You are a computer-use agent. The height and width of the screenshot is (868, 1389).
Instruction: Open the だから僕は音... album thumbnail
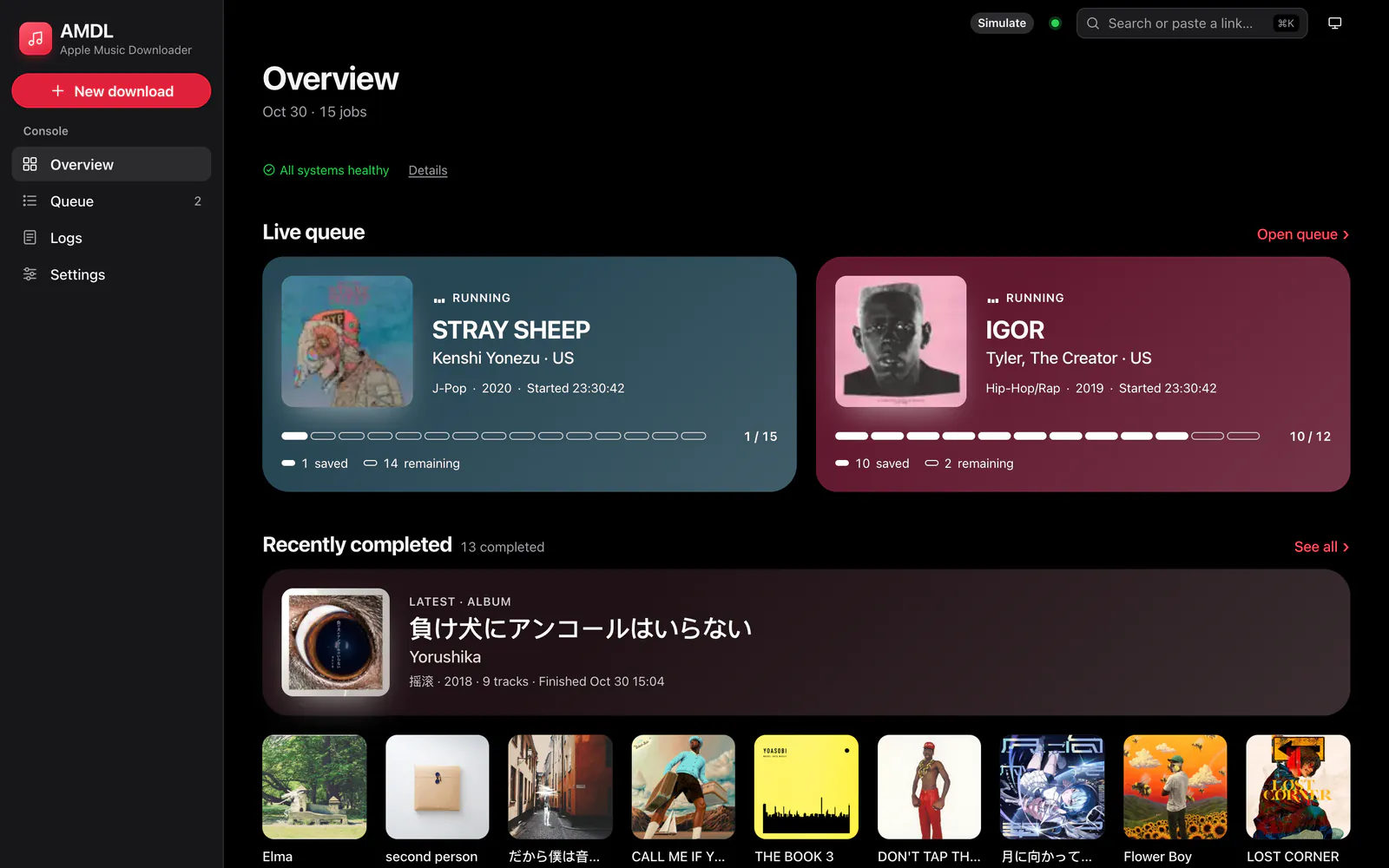click(x=560, y=787)
